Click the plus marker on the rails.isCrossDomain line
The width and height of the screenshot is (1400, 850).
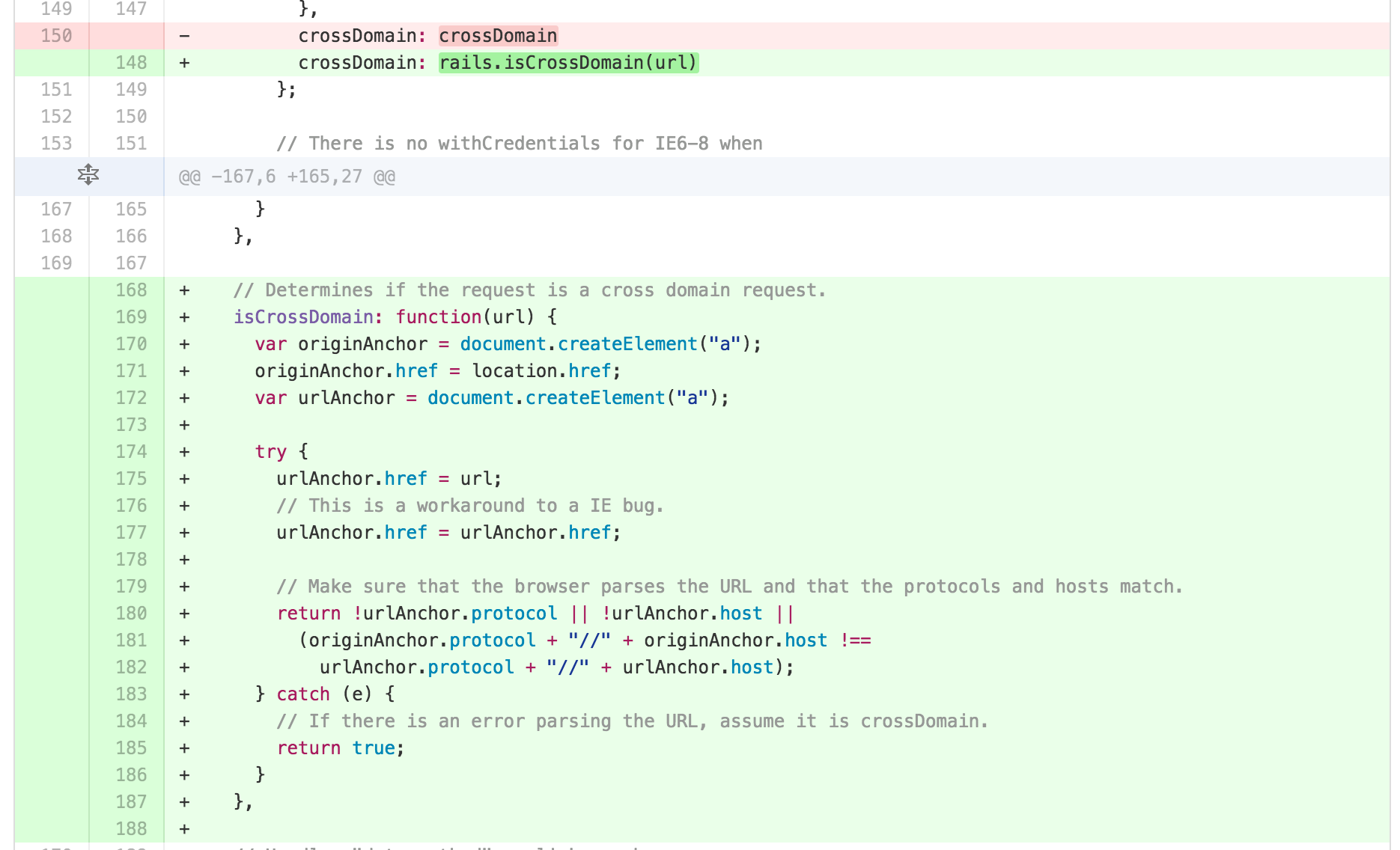pyautogui.click(x=184, y=63)
